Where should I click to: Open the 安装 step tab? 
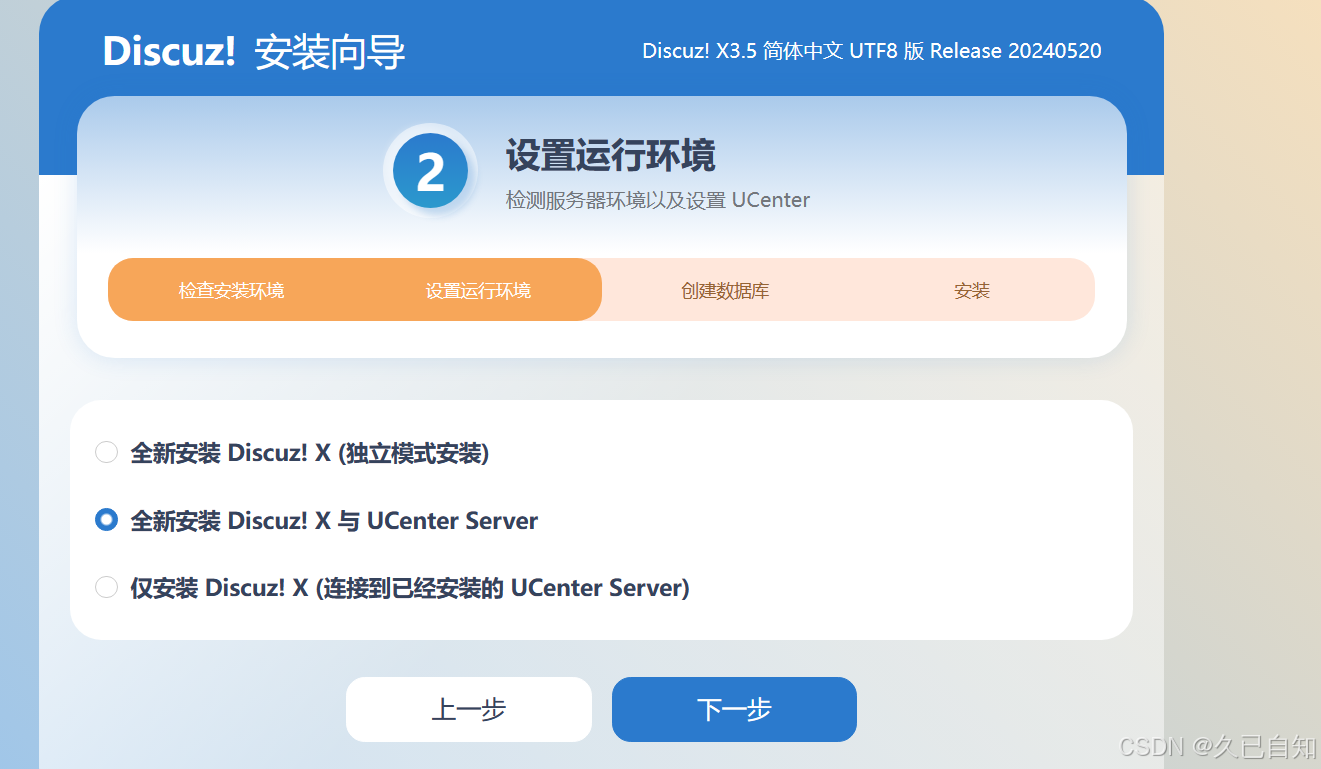(971, 289)
